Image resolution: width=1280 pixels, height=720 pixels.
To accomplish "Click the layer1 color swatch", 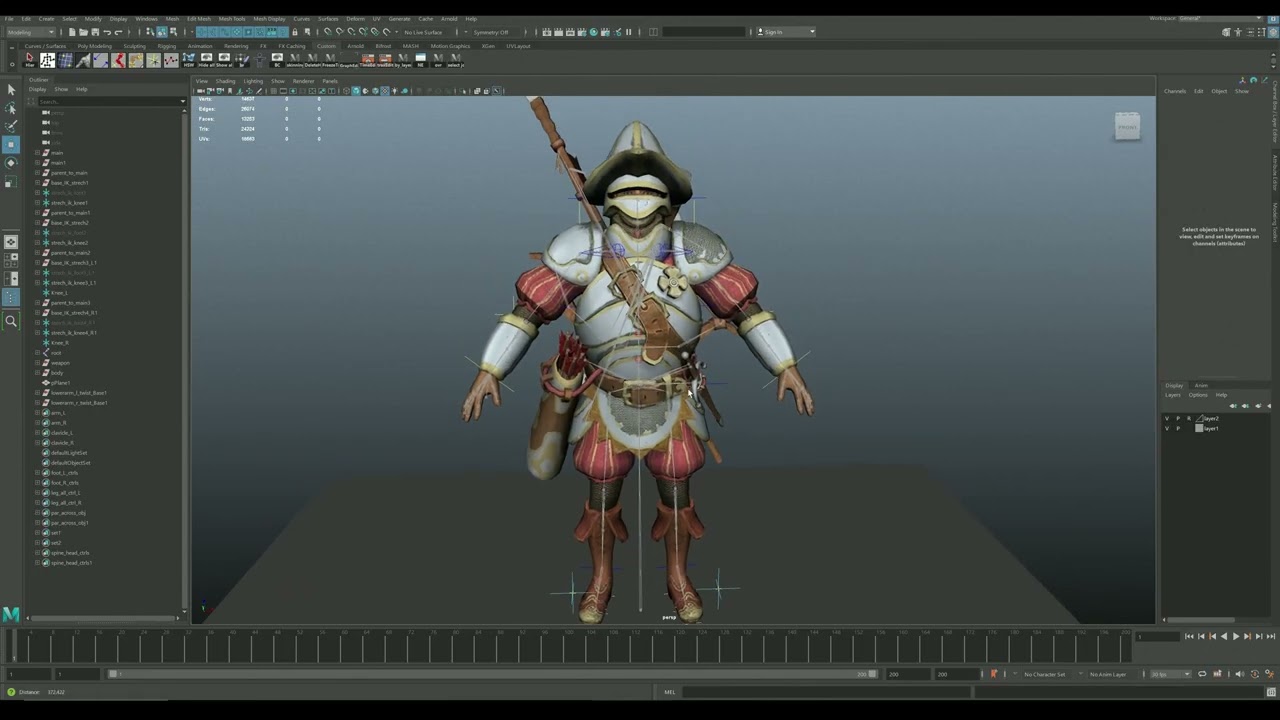I will [x=1199, y=428].
